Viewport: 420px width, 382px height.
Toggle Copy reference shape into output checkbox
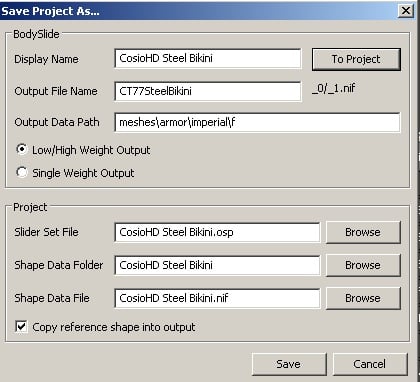[21, 327]
